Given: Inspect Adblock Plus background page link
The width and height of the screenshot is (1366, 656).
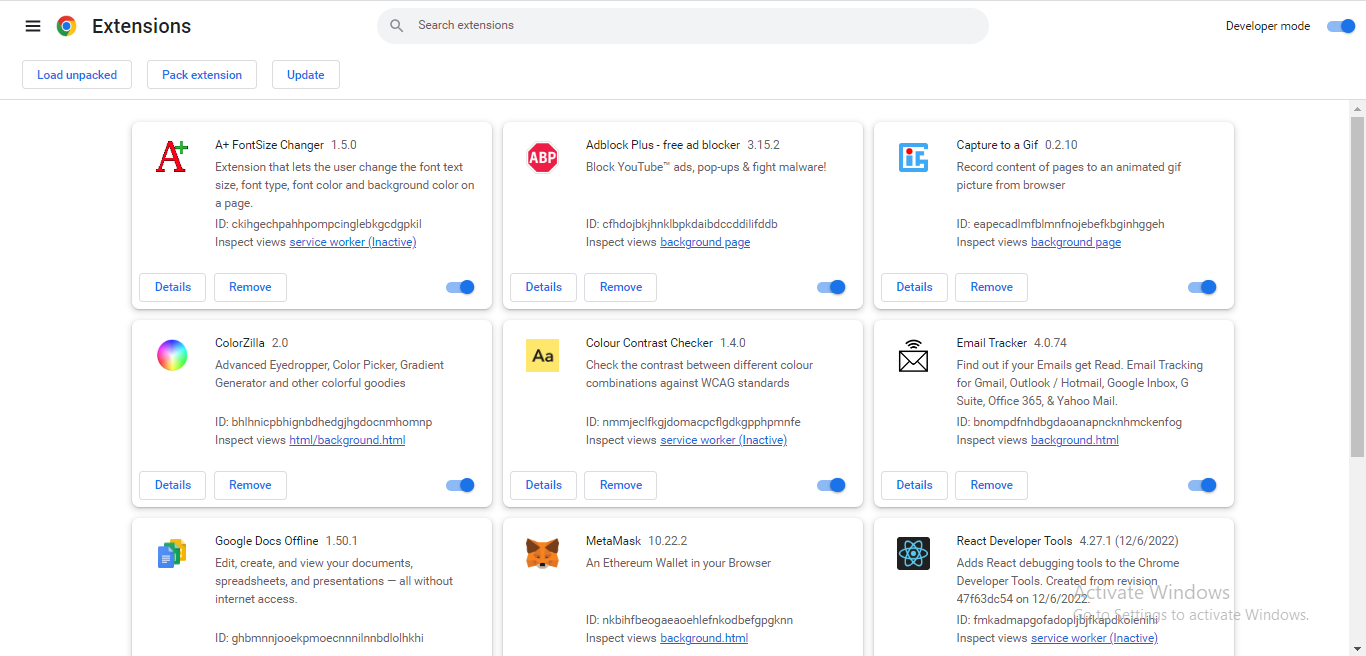Looking at the screenshot, I should [705, 242].
